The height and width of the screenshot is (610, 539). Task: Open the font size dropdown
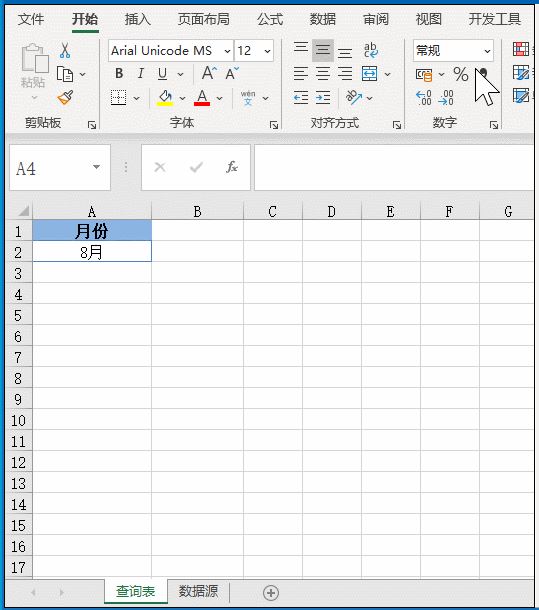pyautogui.click(x=267, y=51)
